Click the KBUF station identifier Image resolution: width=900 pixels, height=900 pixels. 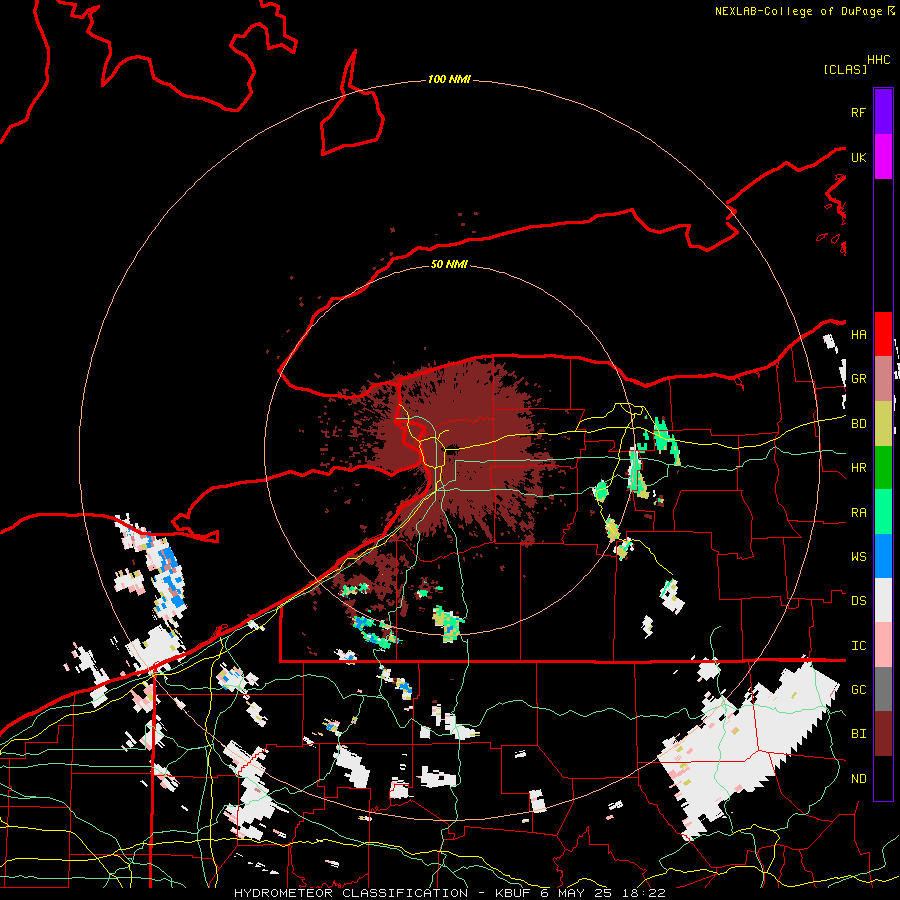tap(515, 893)
